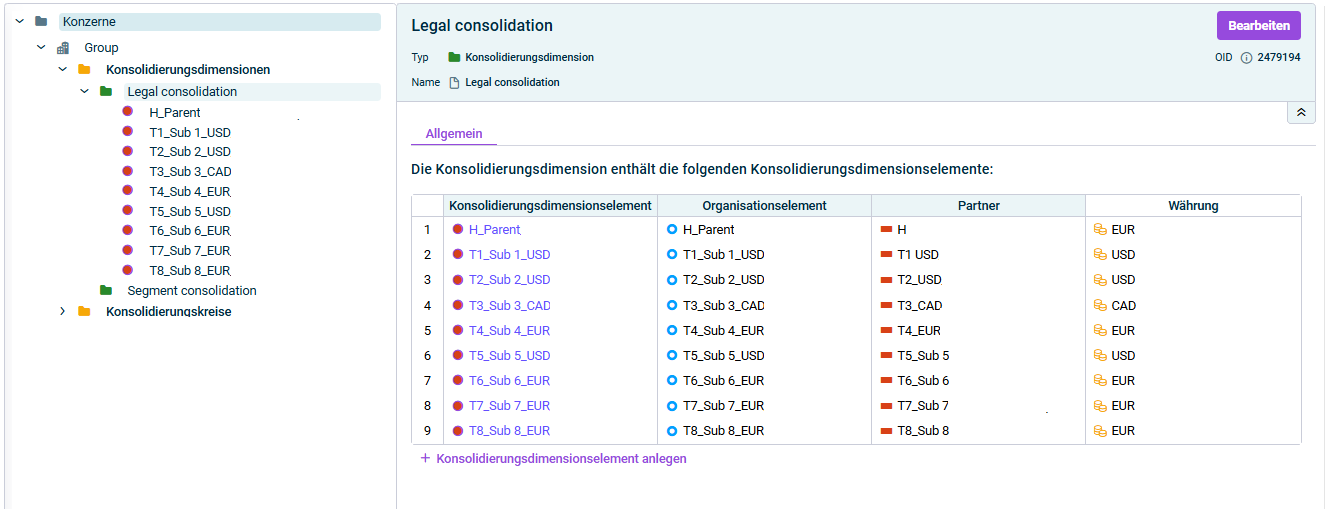Click the OID info icon
The width and height of the screenshot is (1327, 509).
pyautogui.click(x=1246, y=58)
